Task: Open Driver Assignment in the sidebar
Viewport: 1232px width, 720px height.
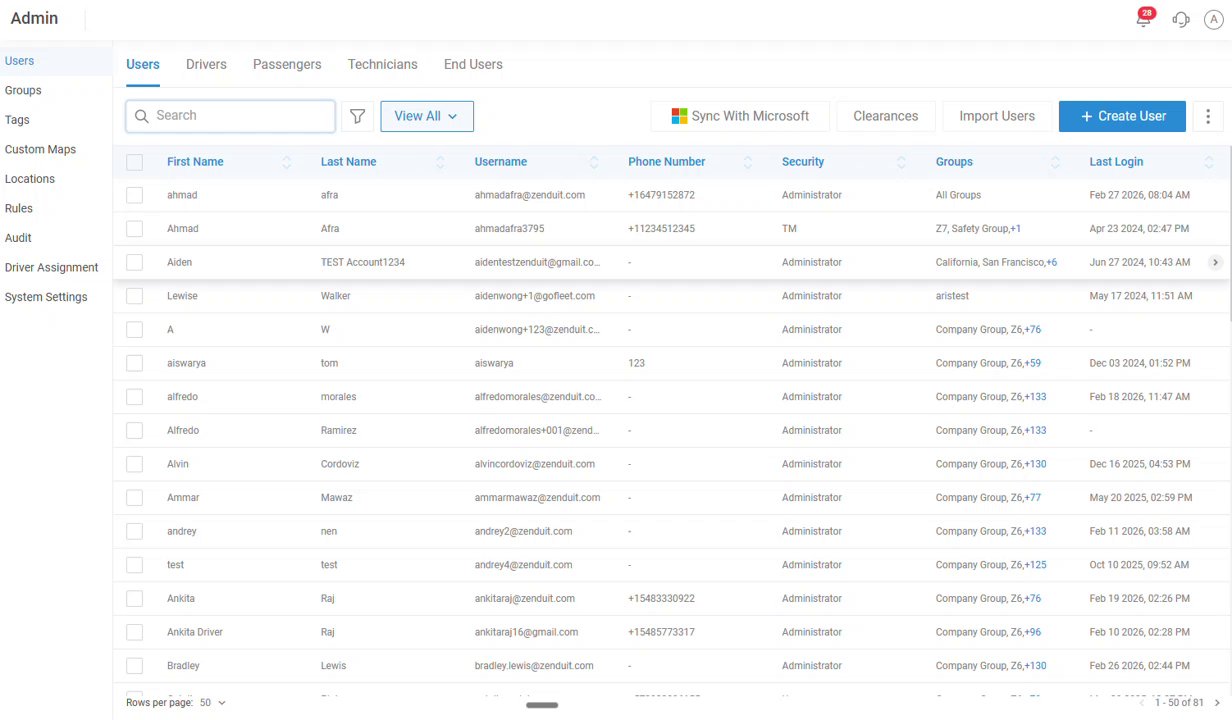Action: [x=51, y=267]
